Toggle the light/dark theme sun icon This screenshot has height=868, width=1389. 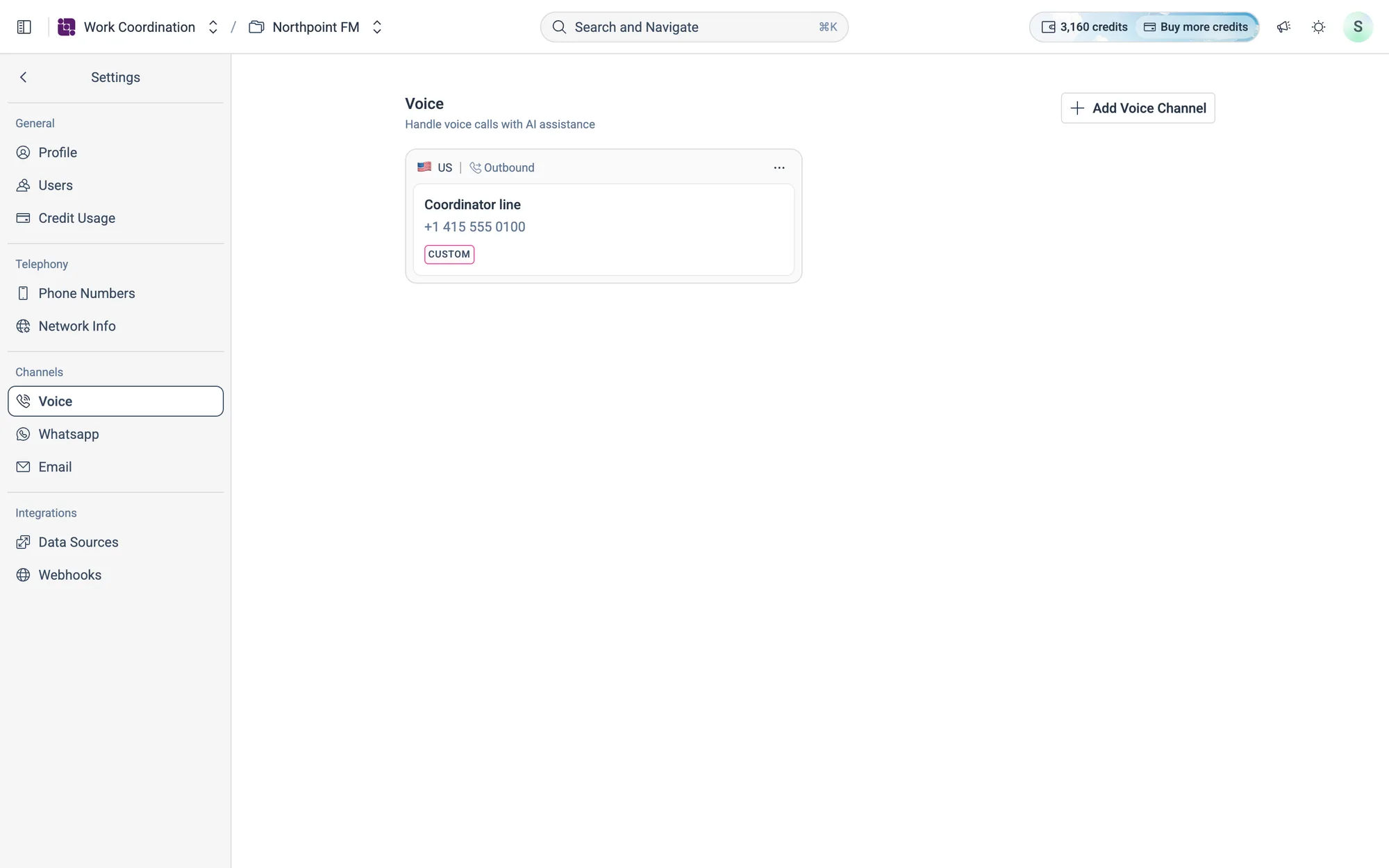[x=1318, y=27]
